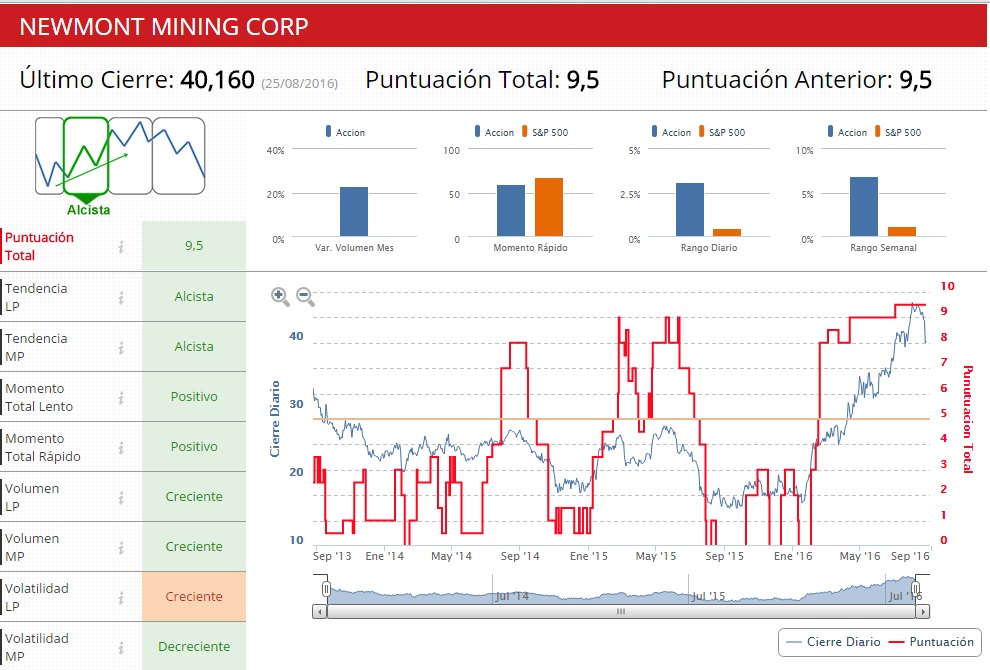This screenshot has width=990, height=670.
Task: Click the Volatilidad MP Decreciente value
Action: point(194,646)
